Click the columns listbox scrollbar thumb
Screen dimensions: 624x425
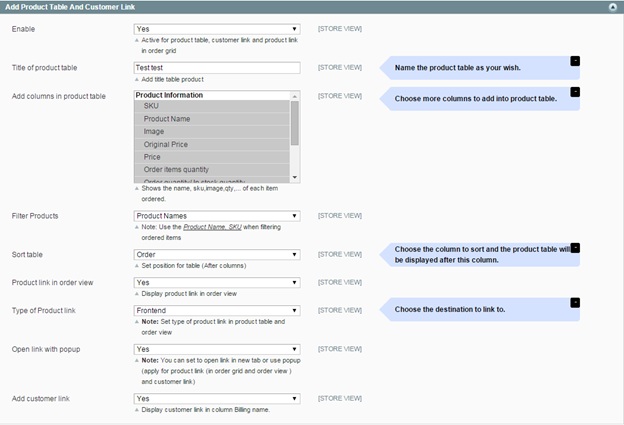point(294,123)
